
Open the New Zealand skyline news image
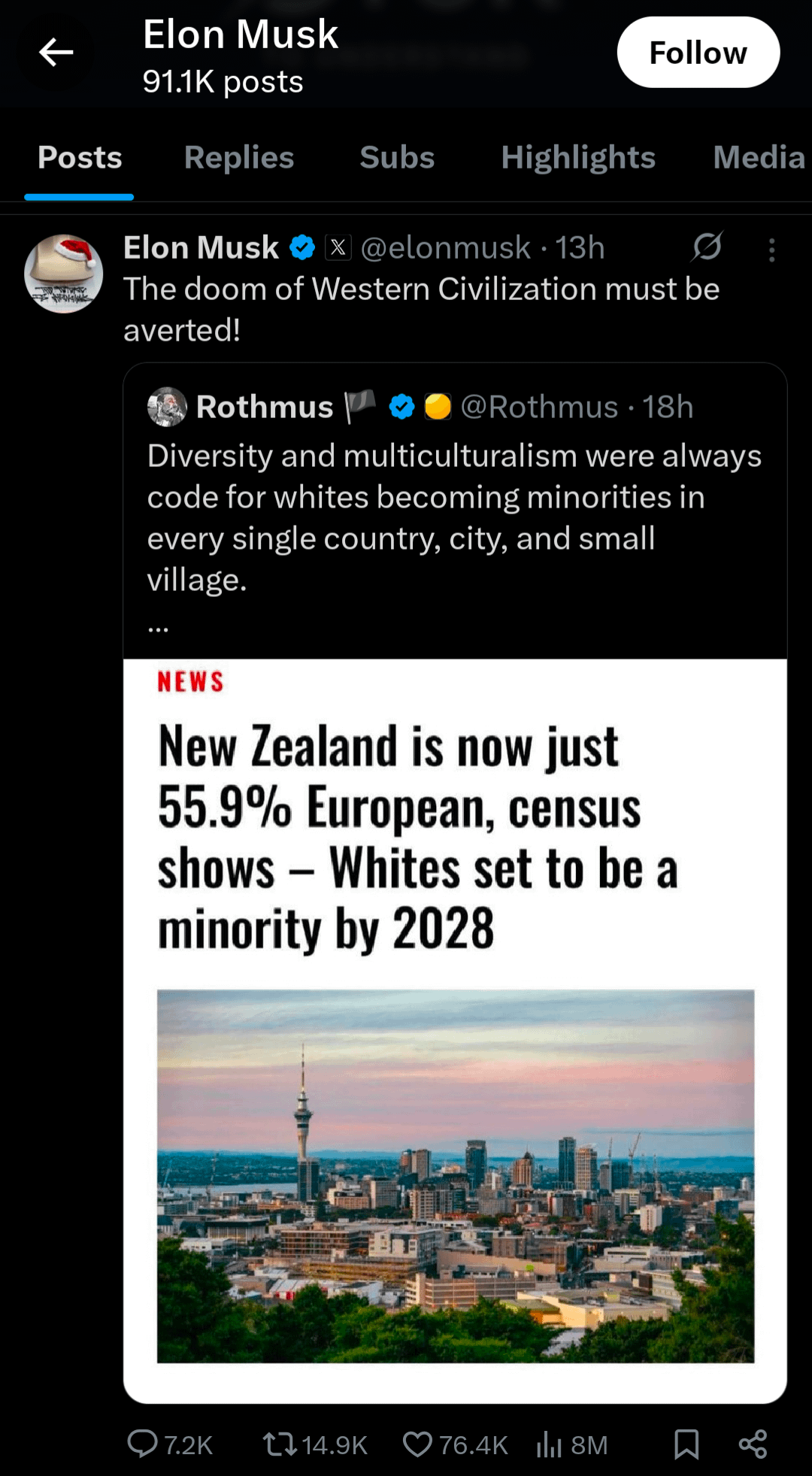coord(455,1175)
